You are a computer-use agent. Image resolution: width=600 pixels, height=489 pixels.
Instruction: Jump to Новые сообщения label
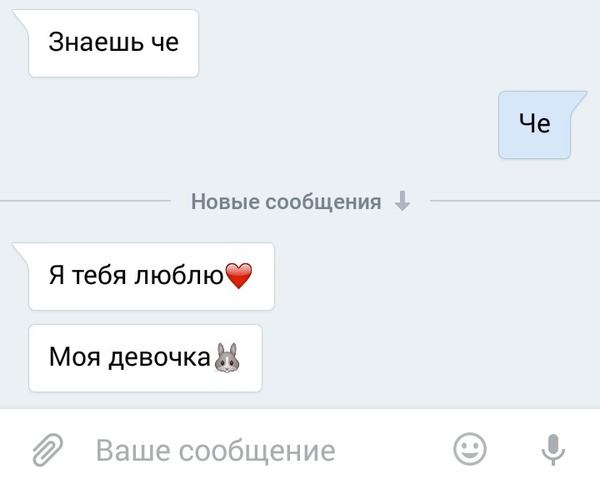click(286, 202)
